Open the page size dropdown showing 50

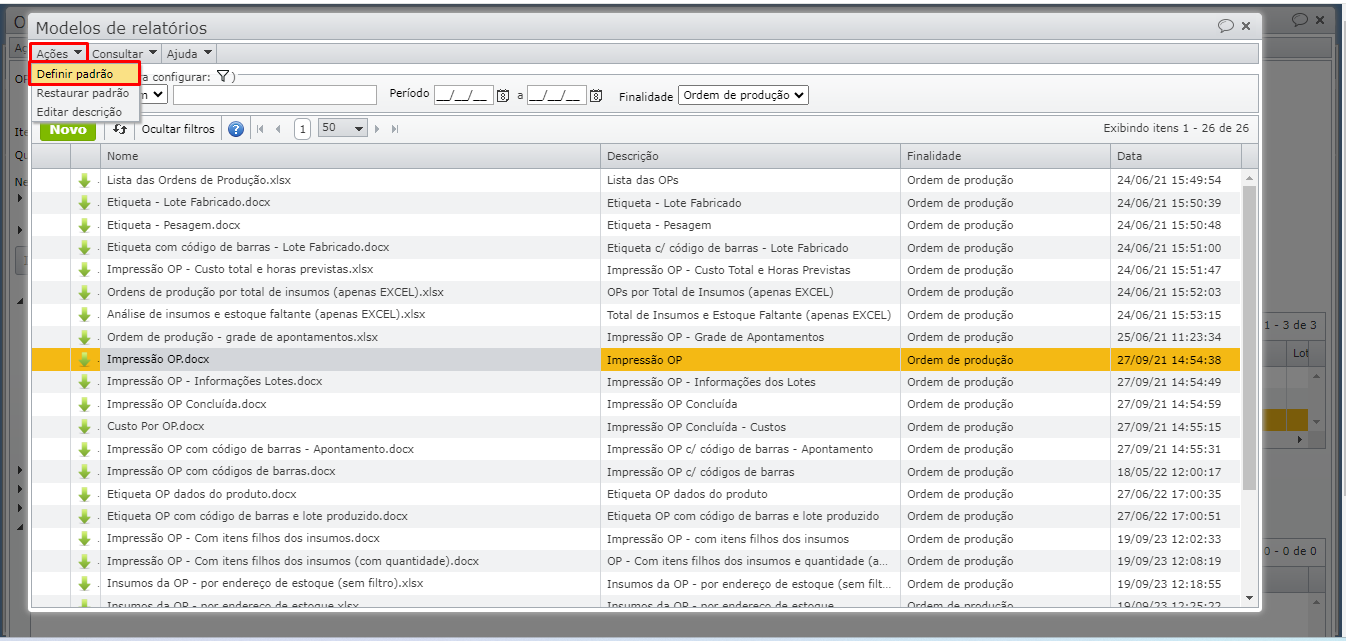pos(343,129)
